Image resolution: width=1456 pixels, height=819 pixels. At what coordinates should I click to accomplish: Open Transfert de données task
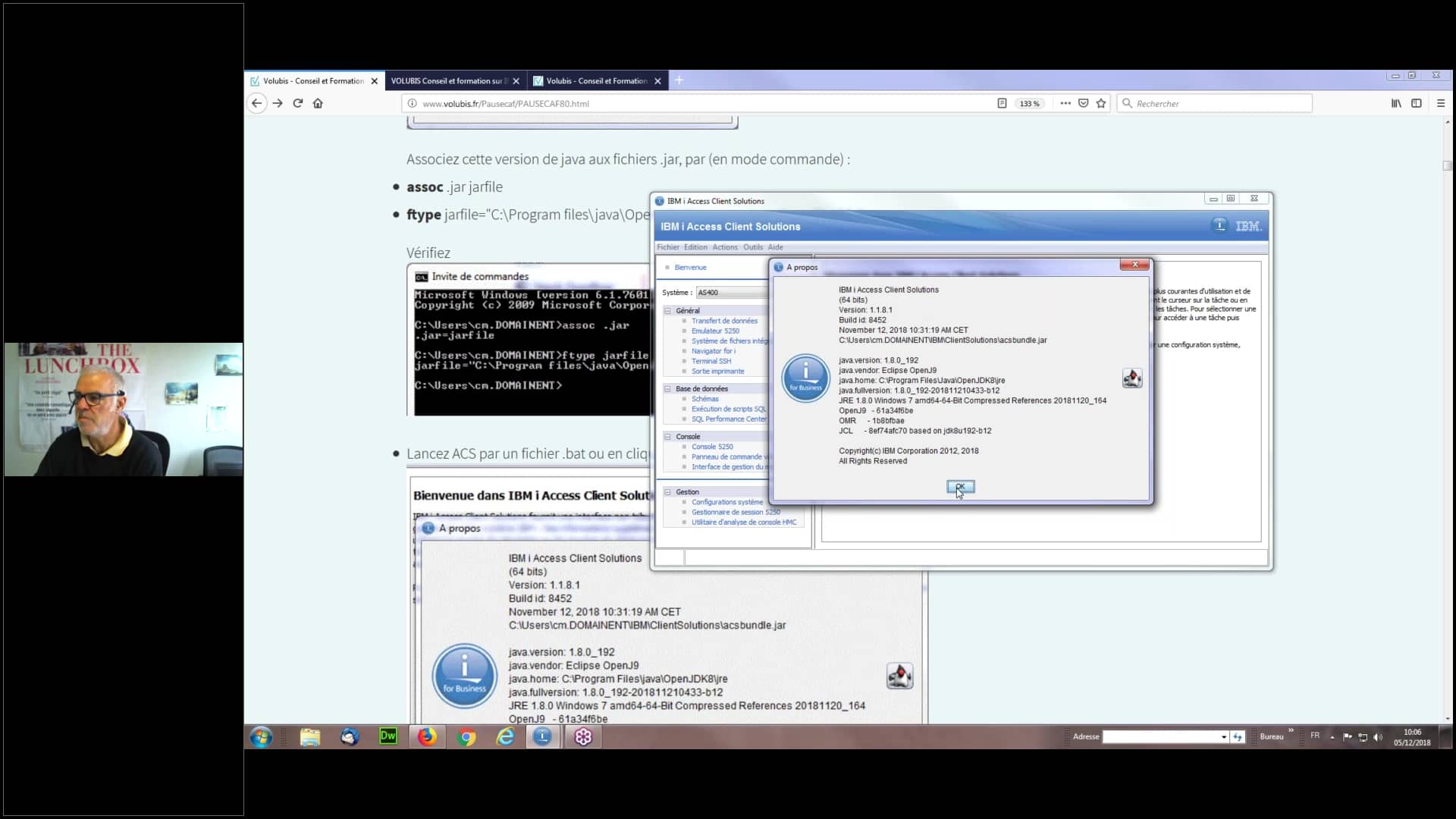click(x=724, y=321)
